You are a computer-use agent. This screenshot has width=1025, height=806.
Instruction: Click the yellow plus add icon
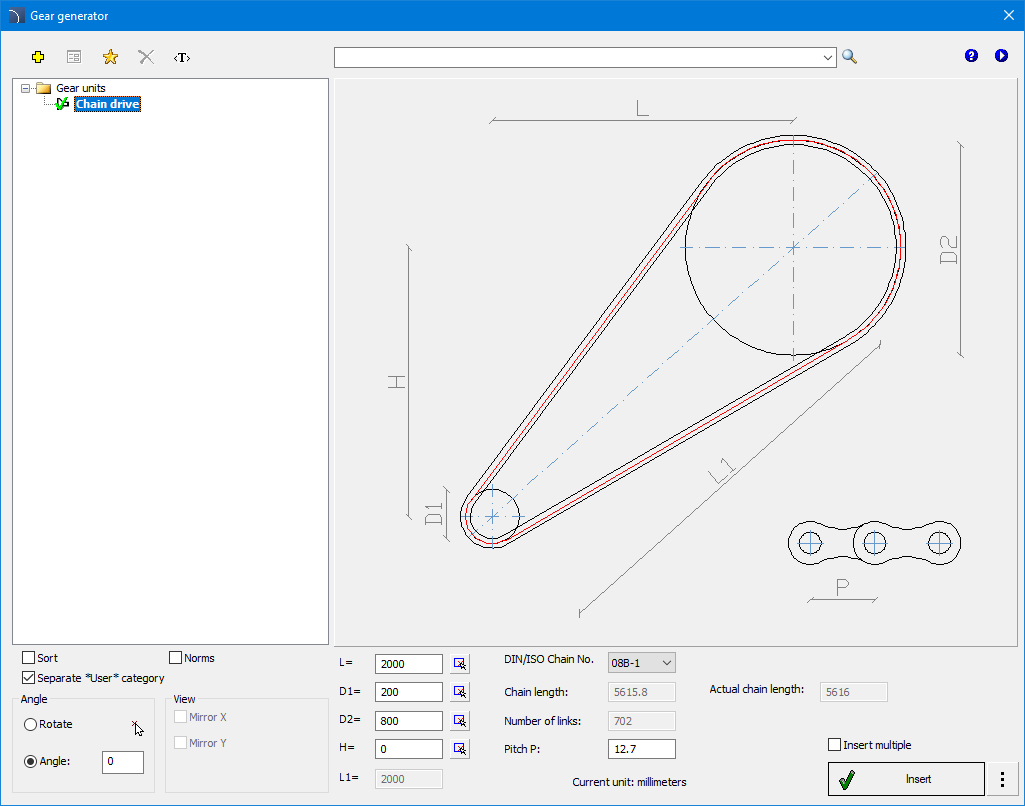(x=38, y=57)
